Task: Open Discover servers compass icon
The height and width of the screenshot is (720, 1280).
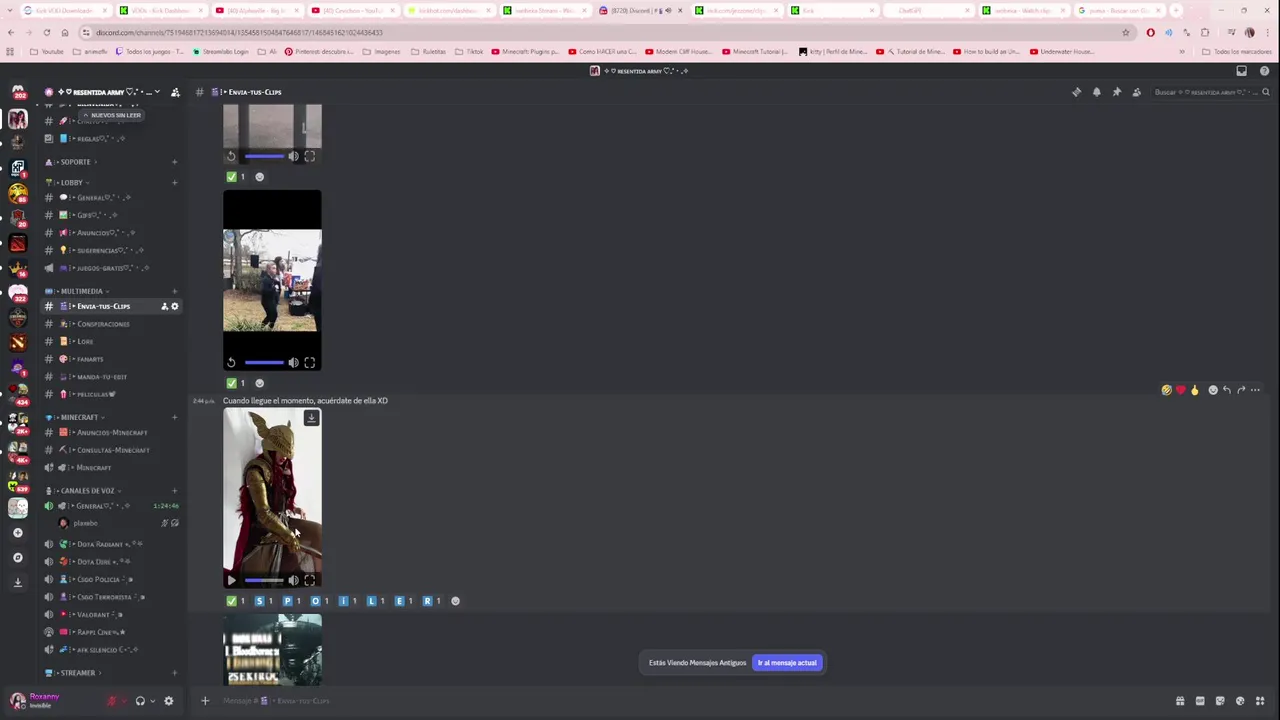Action: 17,558
